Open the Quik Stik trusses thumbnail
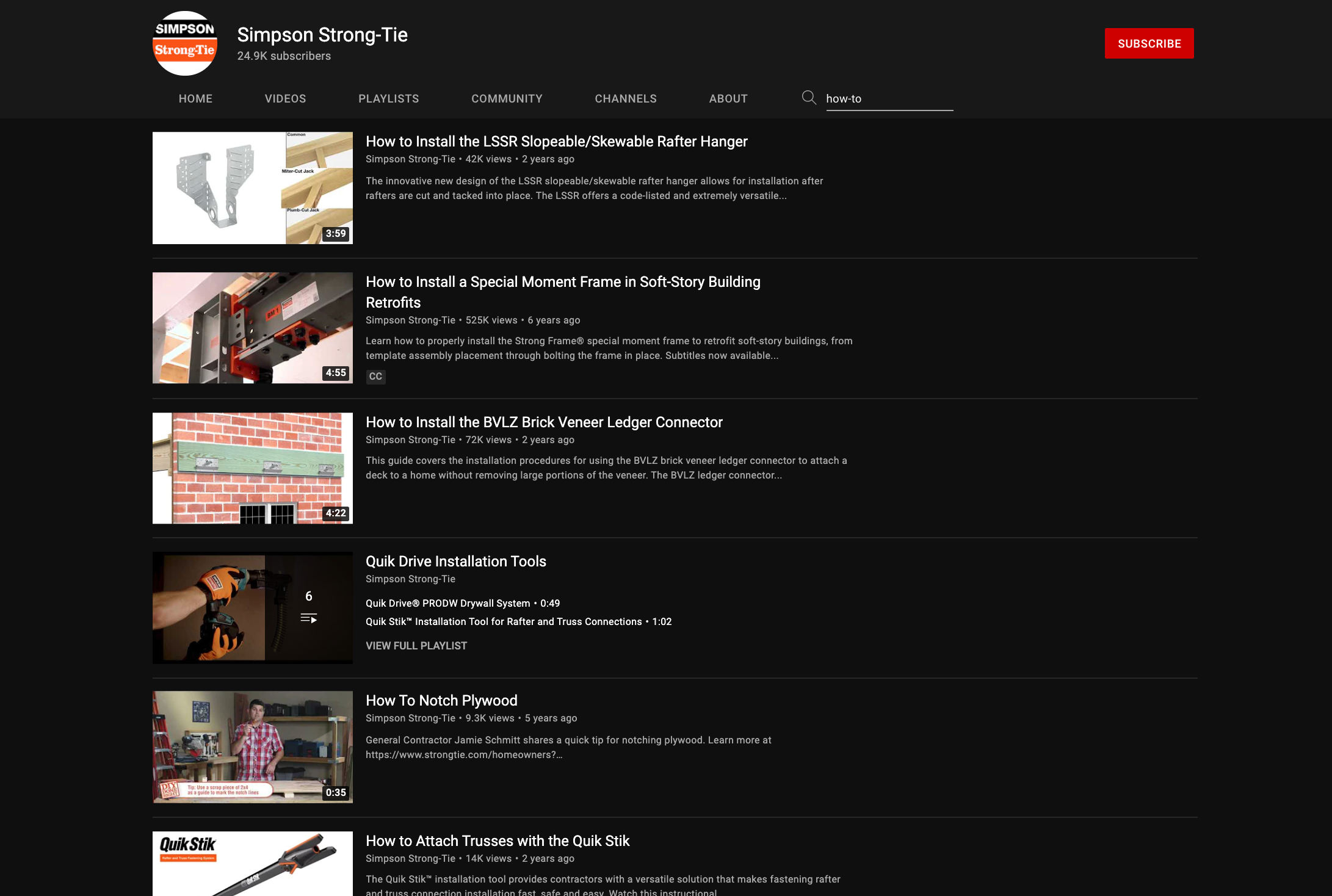Image resolution: width=1332 pixels, height=896 pixels. (252, 864)
